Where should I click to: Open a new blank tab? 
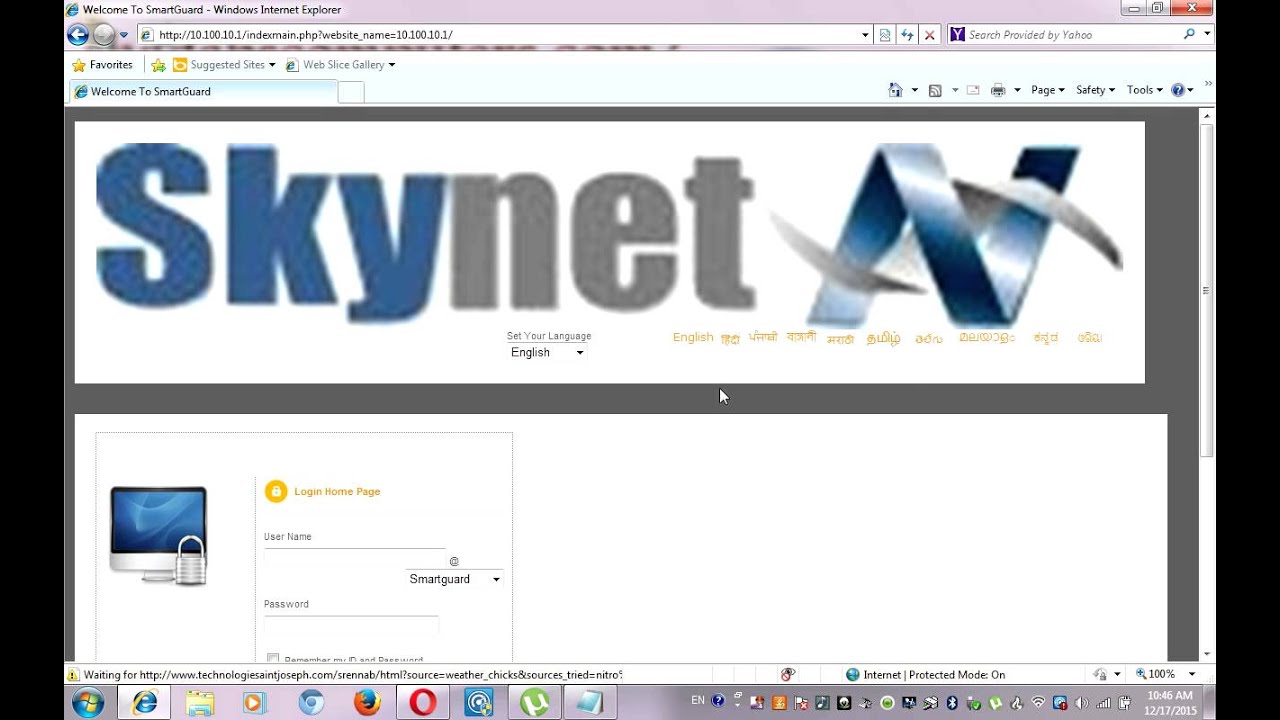pyautogui.click(x=351, y=92)
